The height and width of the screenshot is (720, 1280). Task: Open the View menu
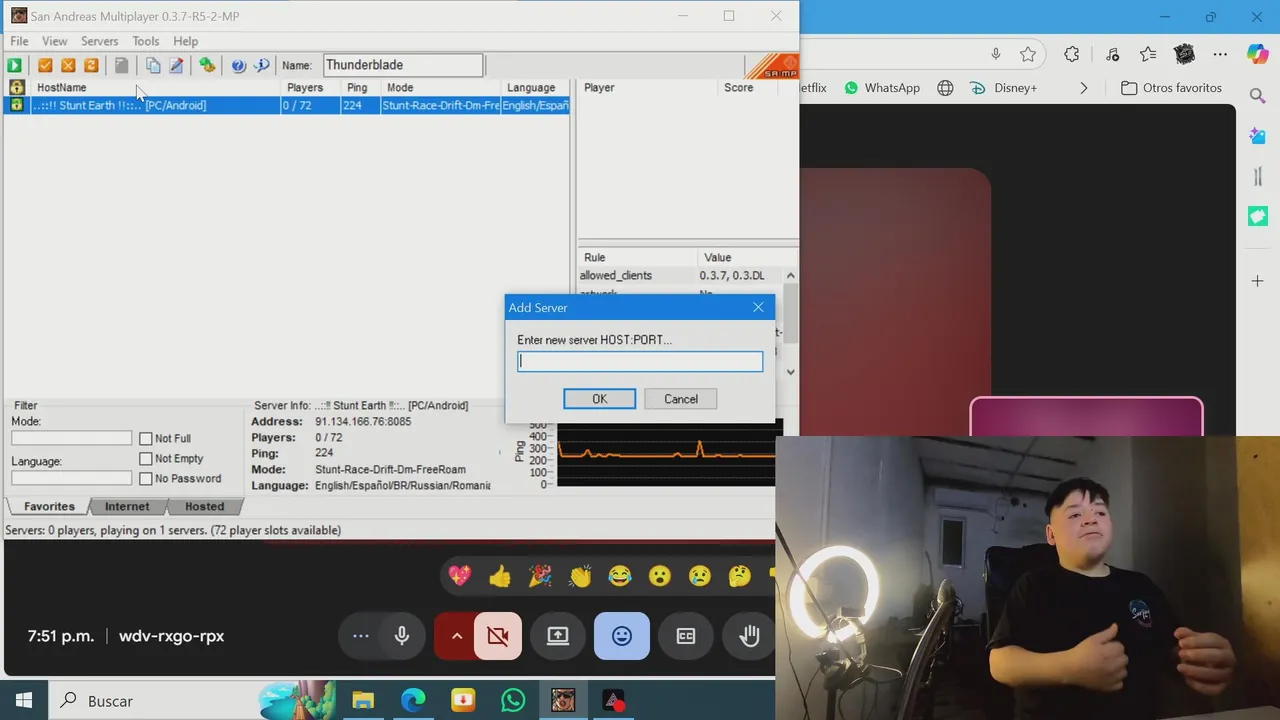54,41
